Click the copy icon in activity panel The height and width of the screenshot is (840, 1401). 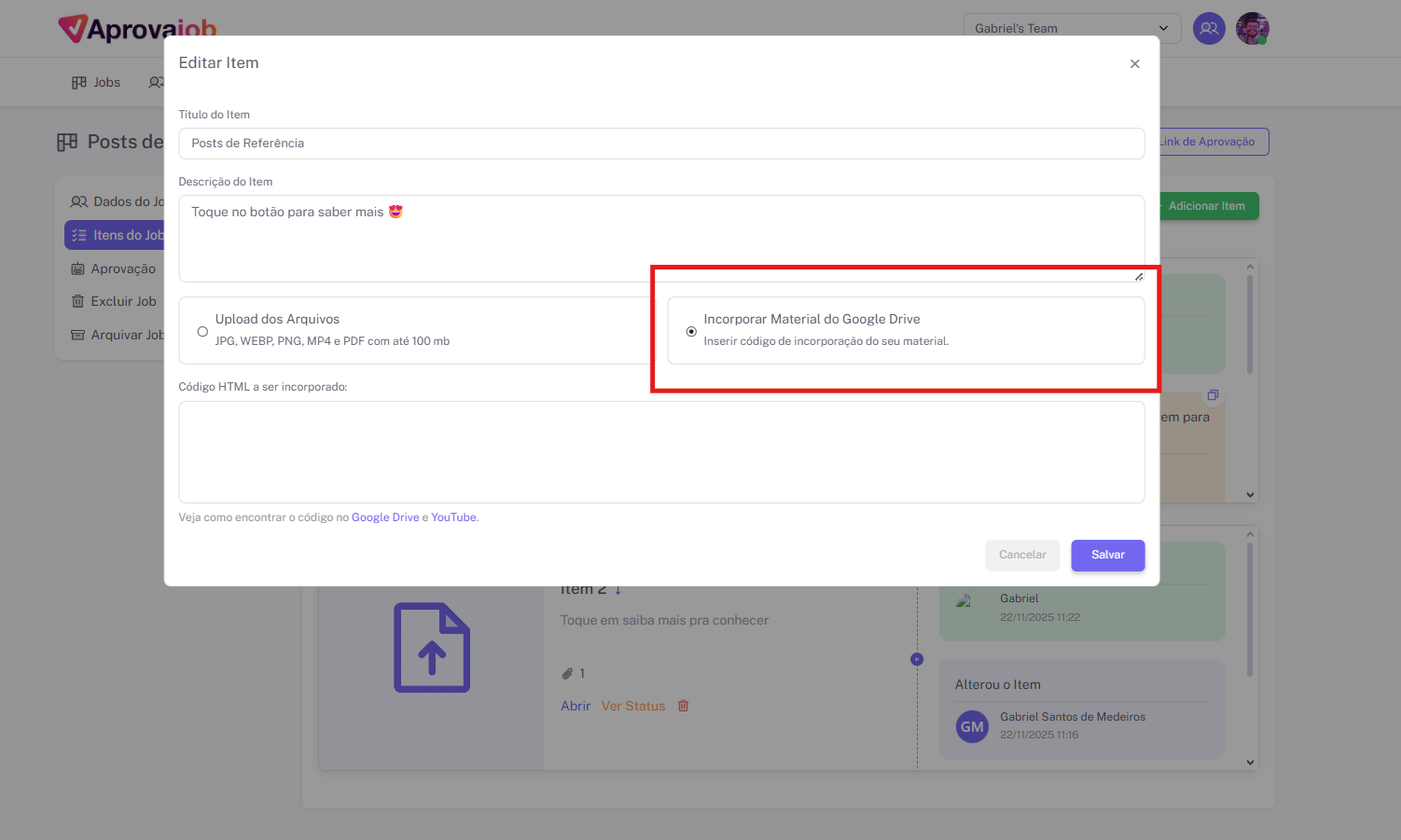(1213, 394)
